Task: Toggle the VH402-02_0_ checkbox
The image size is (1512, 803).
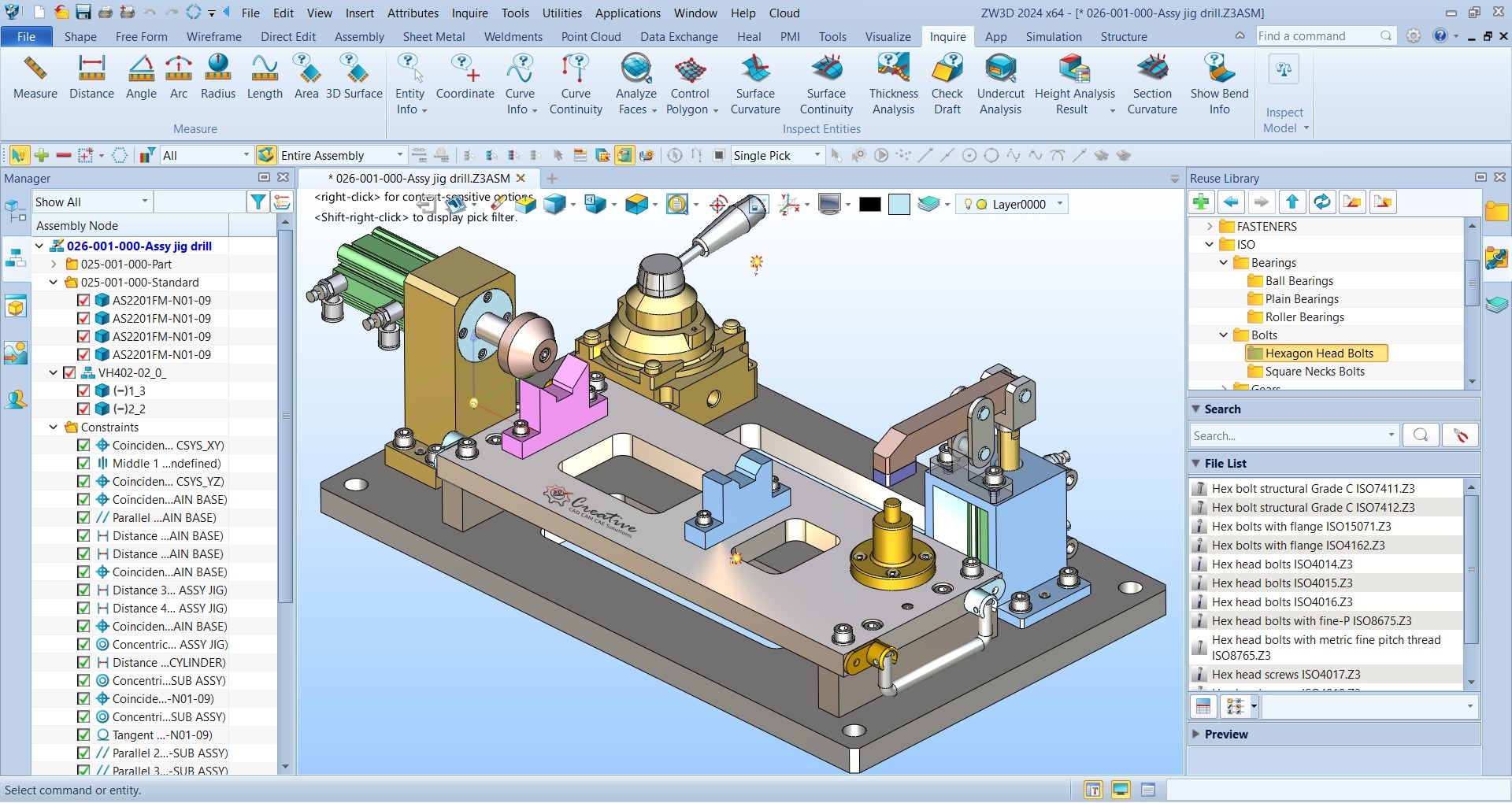Action: tap(69, 372)
